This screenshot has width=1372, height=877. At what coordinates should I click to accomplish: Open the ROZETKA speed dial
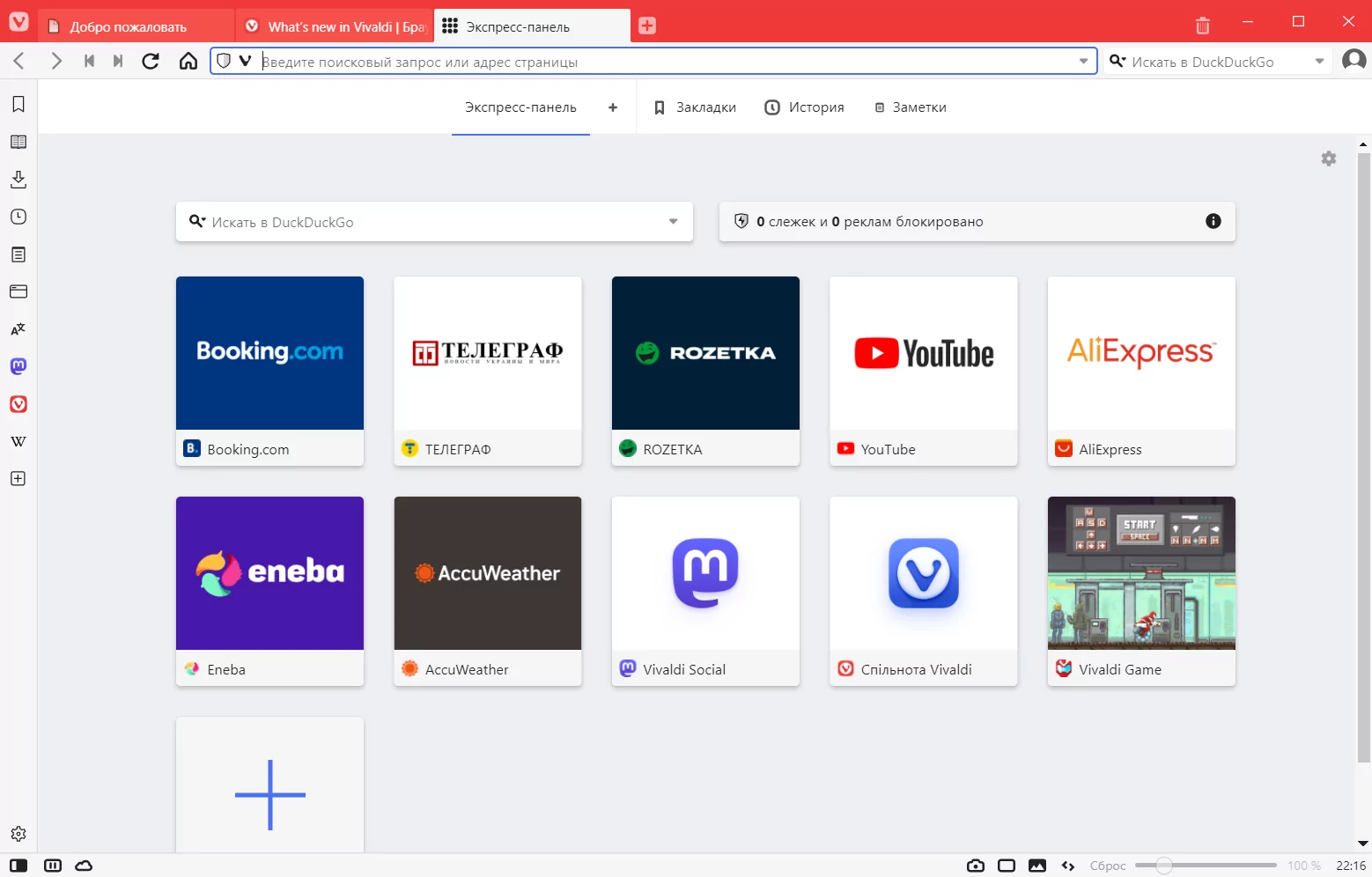coord(705,371)
